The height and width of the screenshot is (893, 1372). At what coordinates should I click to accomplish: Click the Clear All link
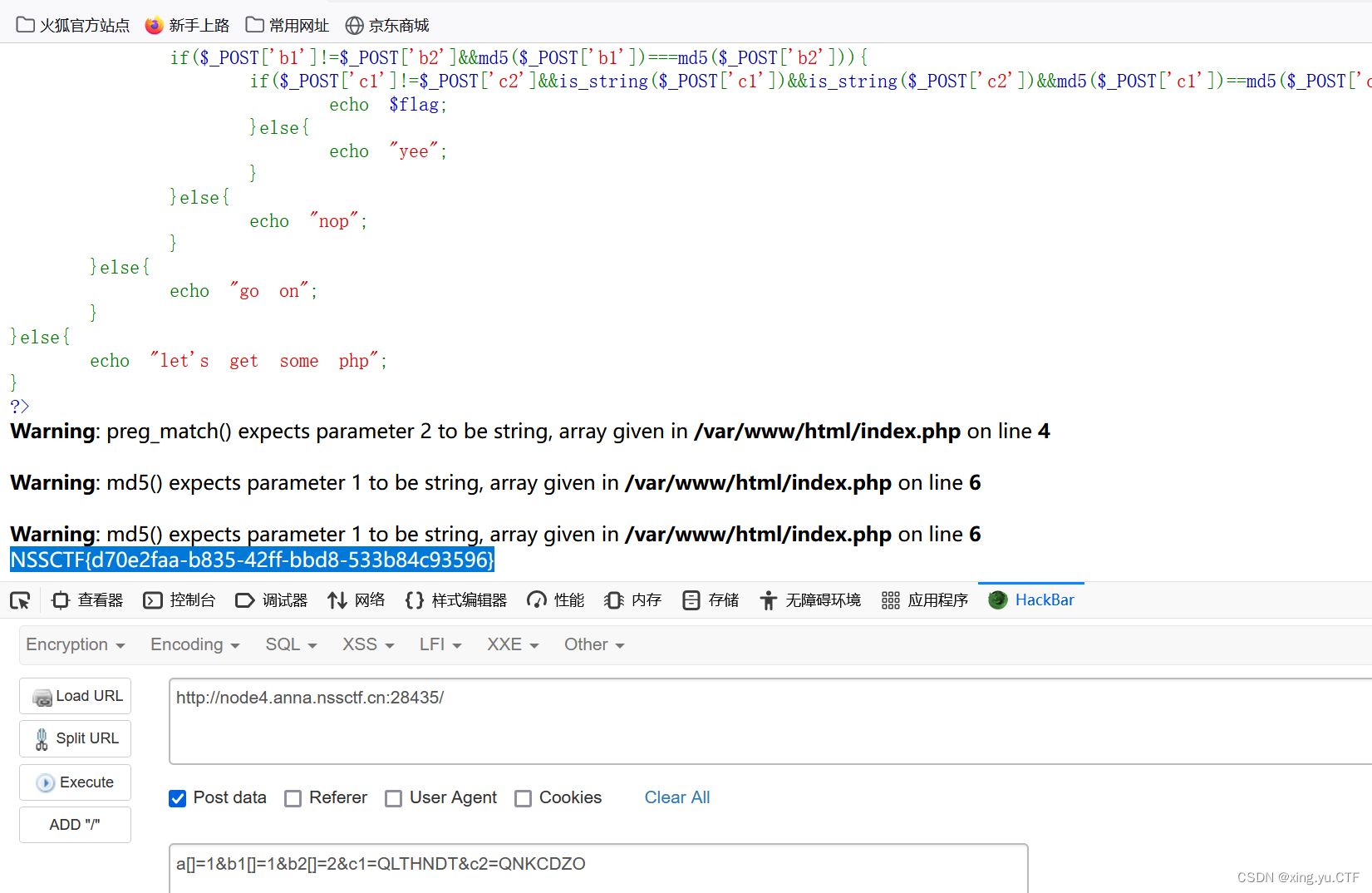point(676,798)
